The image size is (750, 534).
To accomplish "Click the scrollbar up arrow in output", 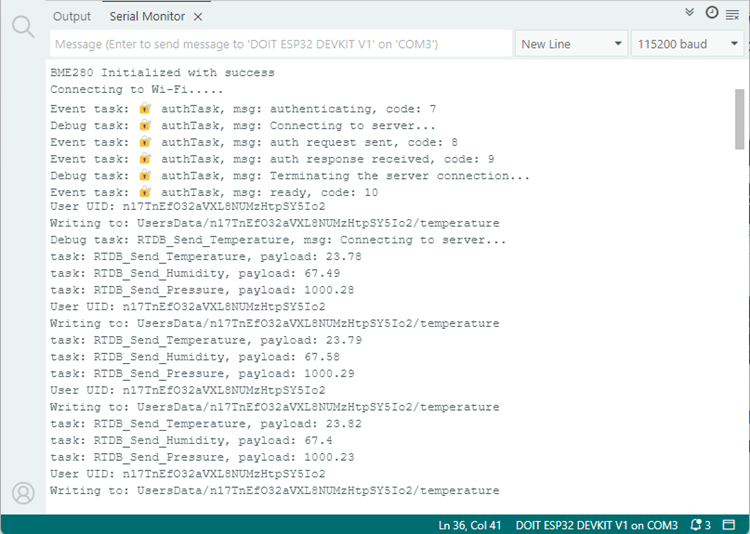I will click(x=739, y=71).
